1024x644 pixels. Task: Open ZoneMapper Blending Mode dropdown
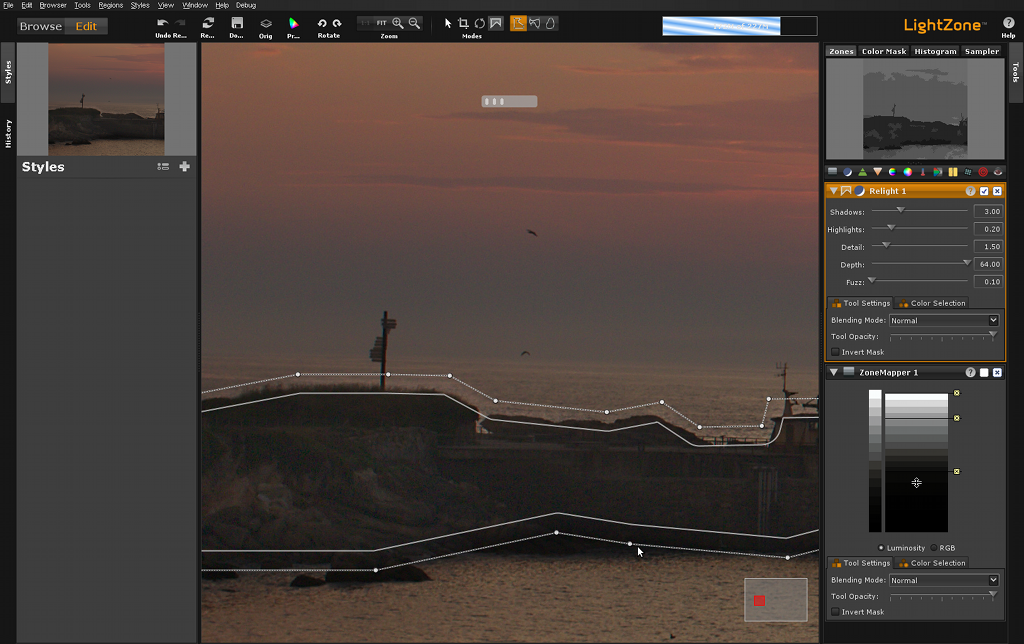944,580
